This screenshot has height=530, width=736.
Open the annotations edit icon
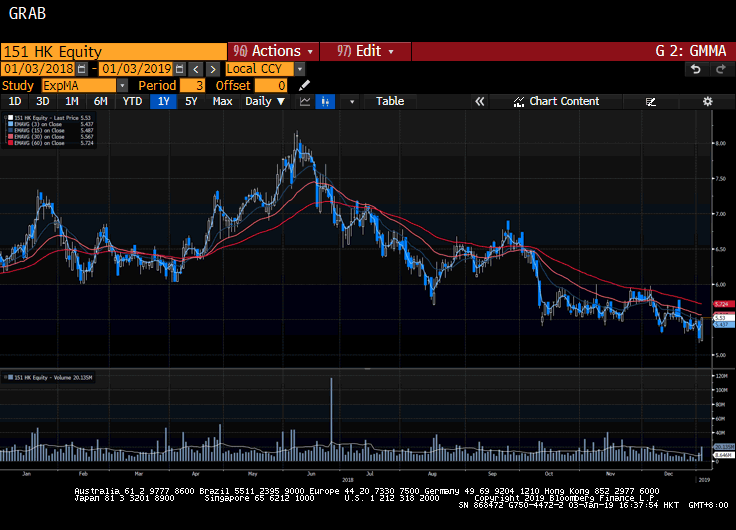tap(651, 101)
